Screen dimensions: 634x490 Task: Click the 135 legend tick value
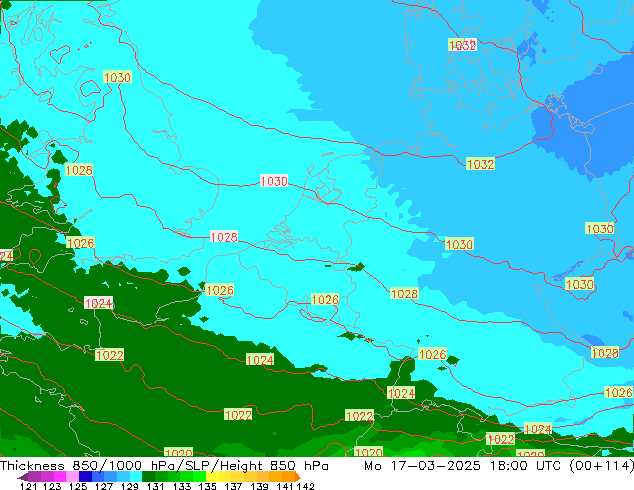tap(207, 486)
